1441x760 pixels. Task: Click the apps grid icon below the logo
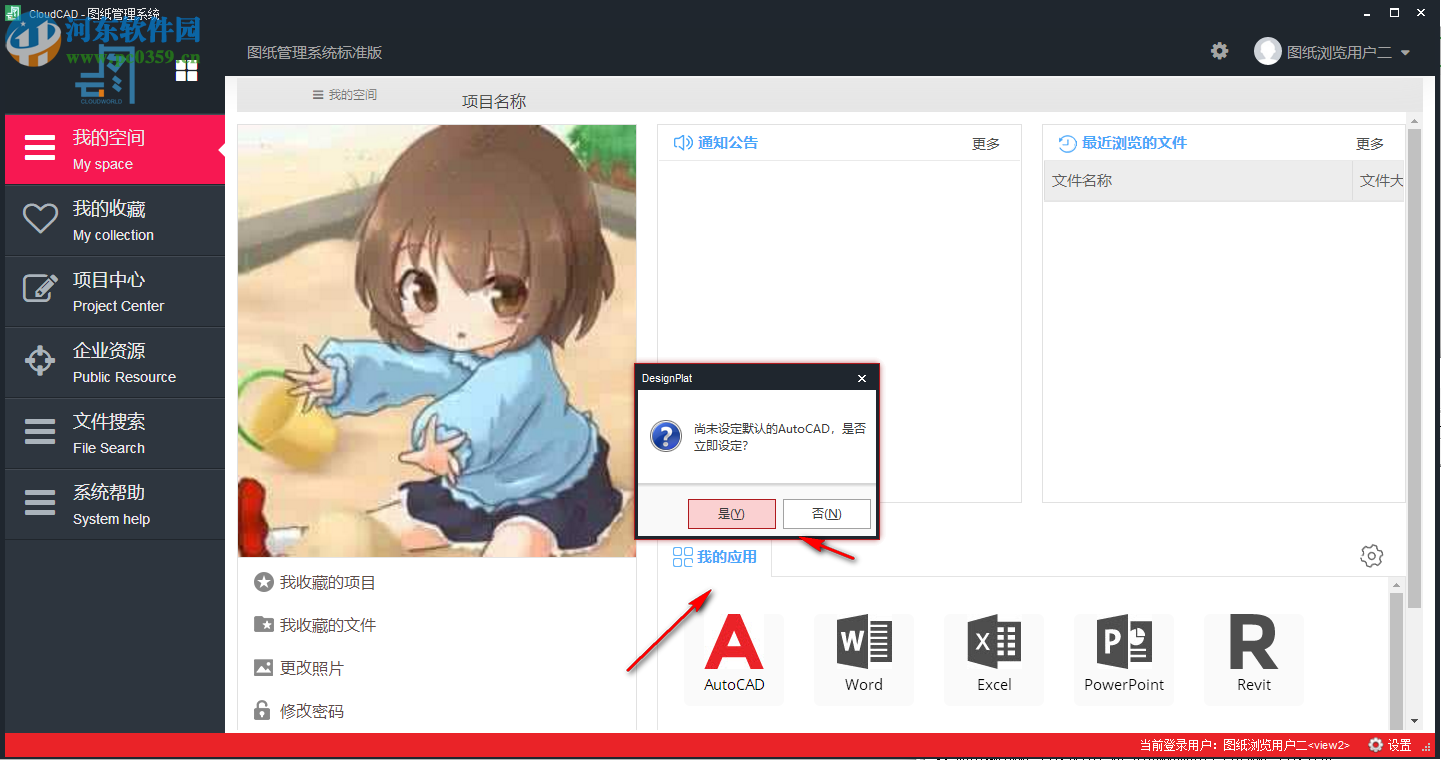coord(186,70)
